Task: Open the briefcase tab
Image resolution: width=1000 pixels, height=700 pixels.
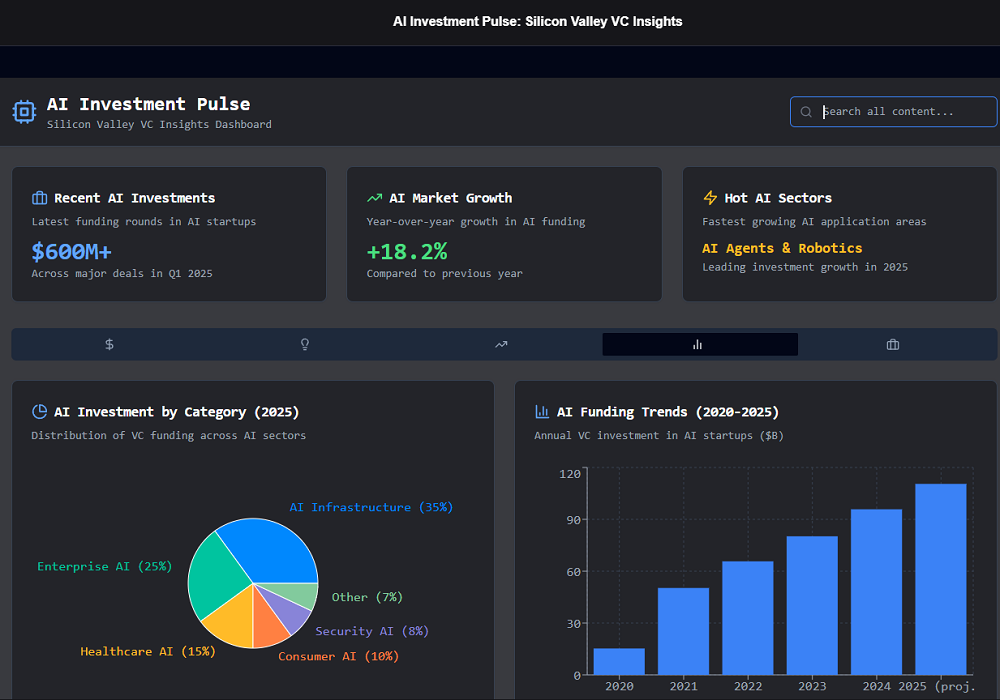Action: tap(893, 345)
